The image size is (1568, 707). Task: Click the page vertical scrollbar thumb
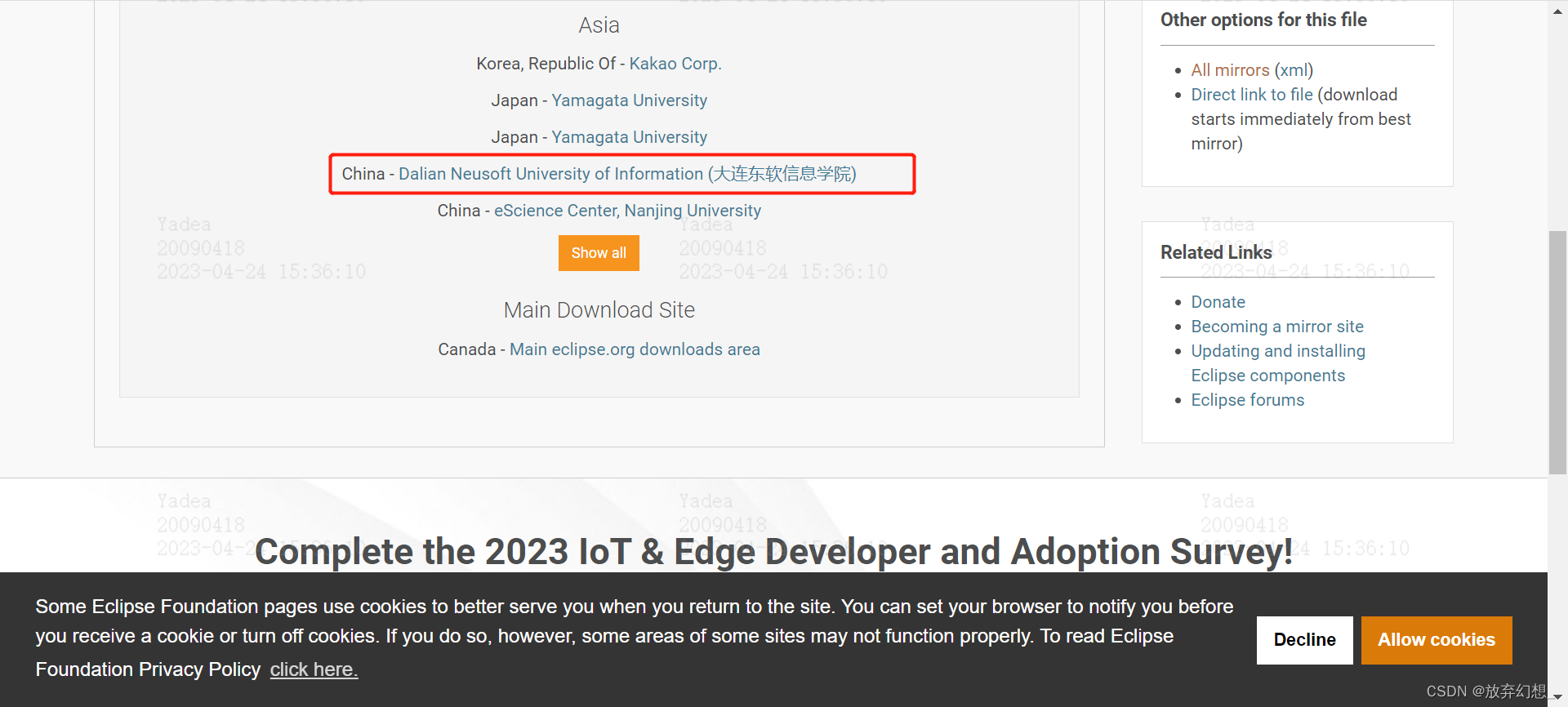(1557, 353)
